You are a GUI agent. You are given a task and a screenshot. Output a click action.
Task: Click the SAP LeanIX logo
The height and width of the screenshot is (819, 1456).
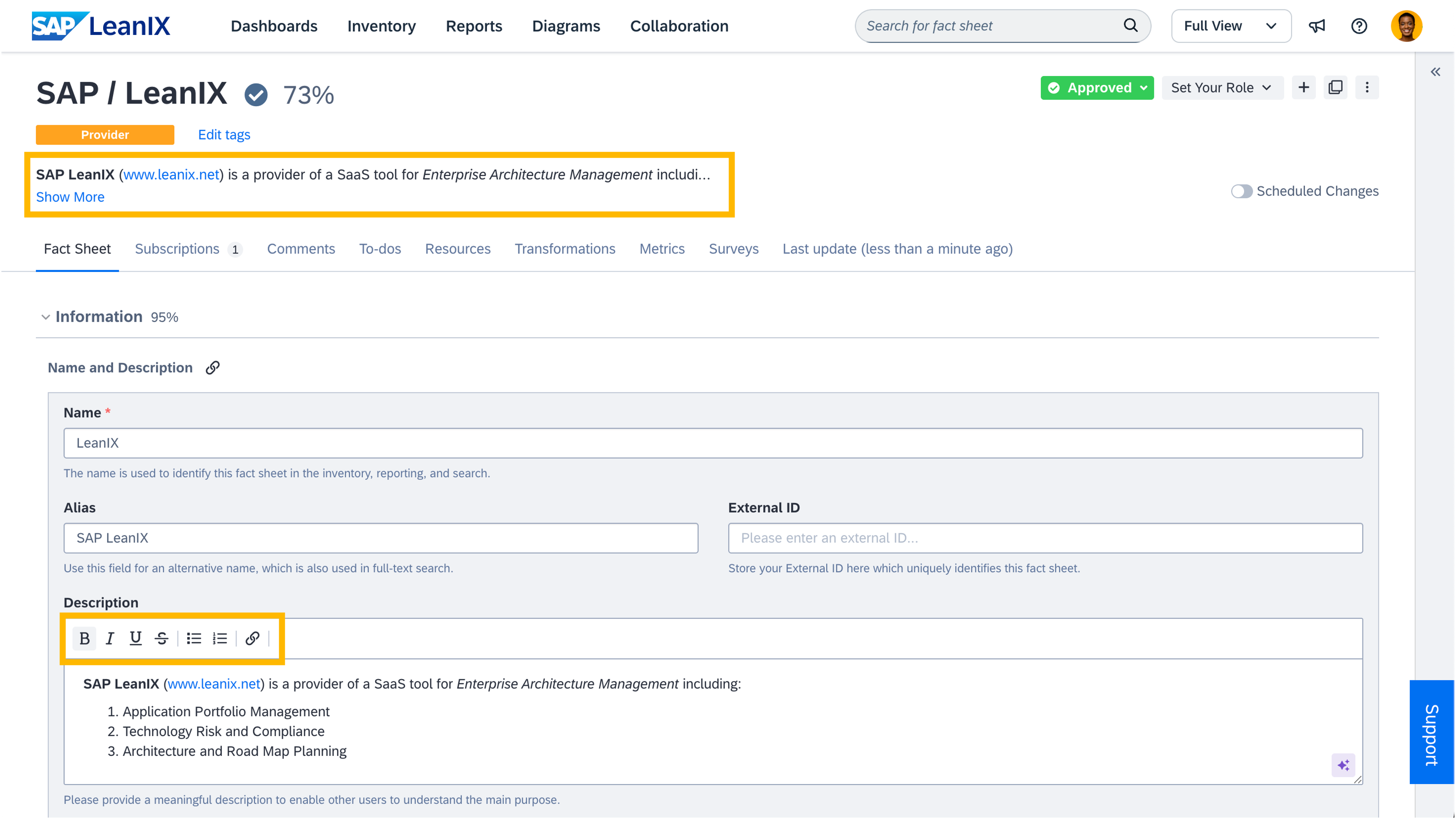[x=101, y=26]
